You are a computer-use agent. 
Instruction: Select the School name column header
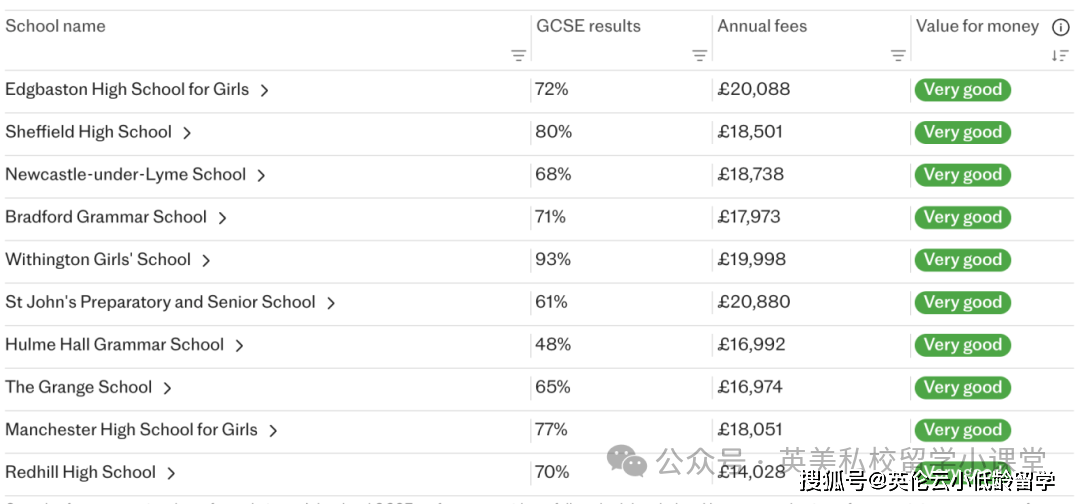pos(55,27)
